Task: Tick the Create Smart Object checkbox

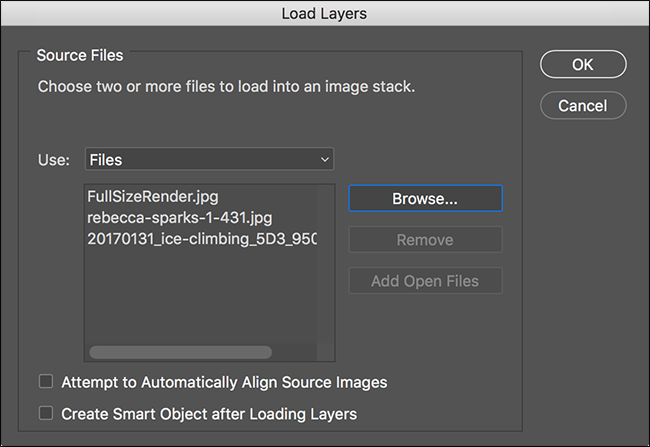Action: pos(45,412)
